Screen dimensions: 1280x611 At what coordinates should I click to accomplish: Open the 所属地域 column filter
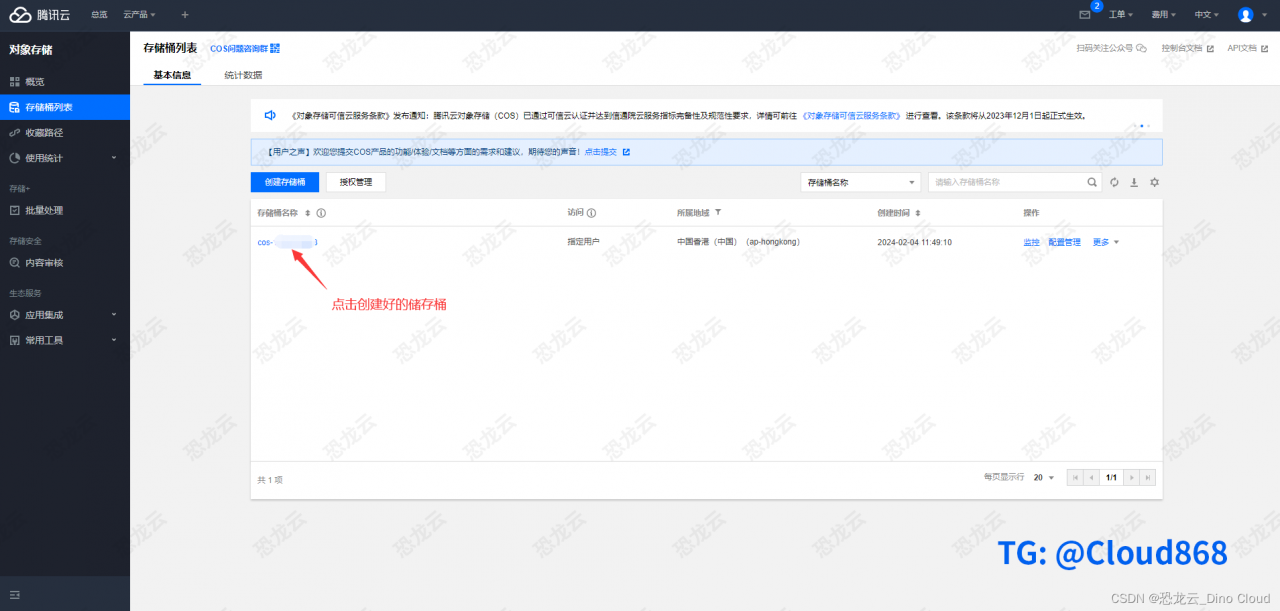click(x=719, y=213)
